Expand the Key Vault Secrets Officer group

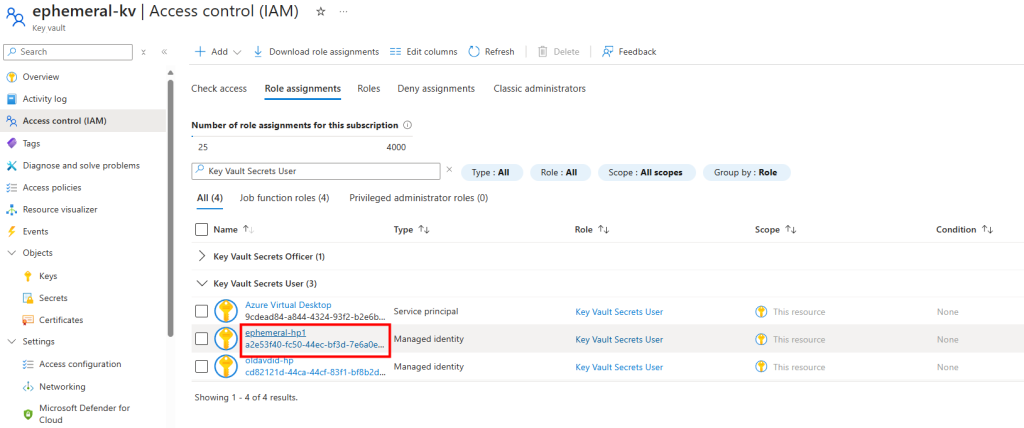(x=202, y=257)
